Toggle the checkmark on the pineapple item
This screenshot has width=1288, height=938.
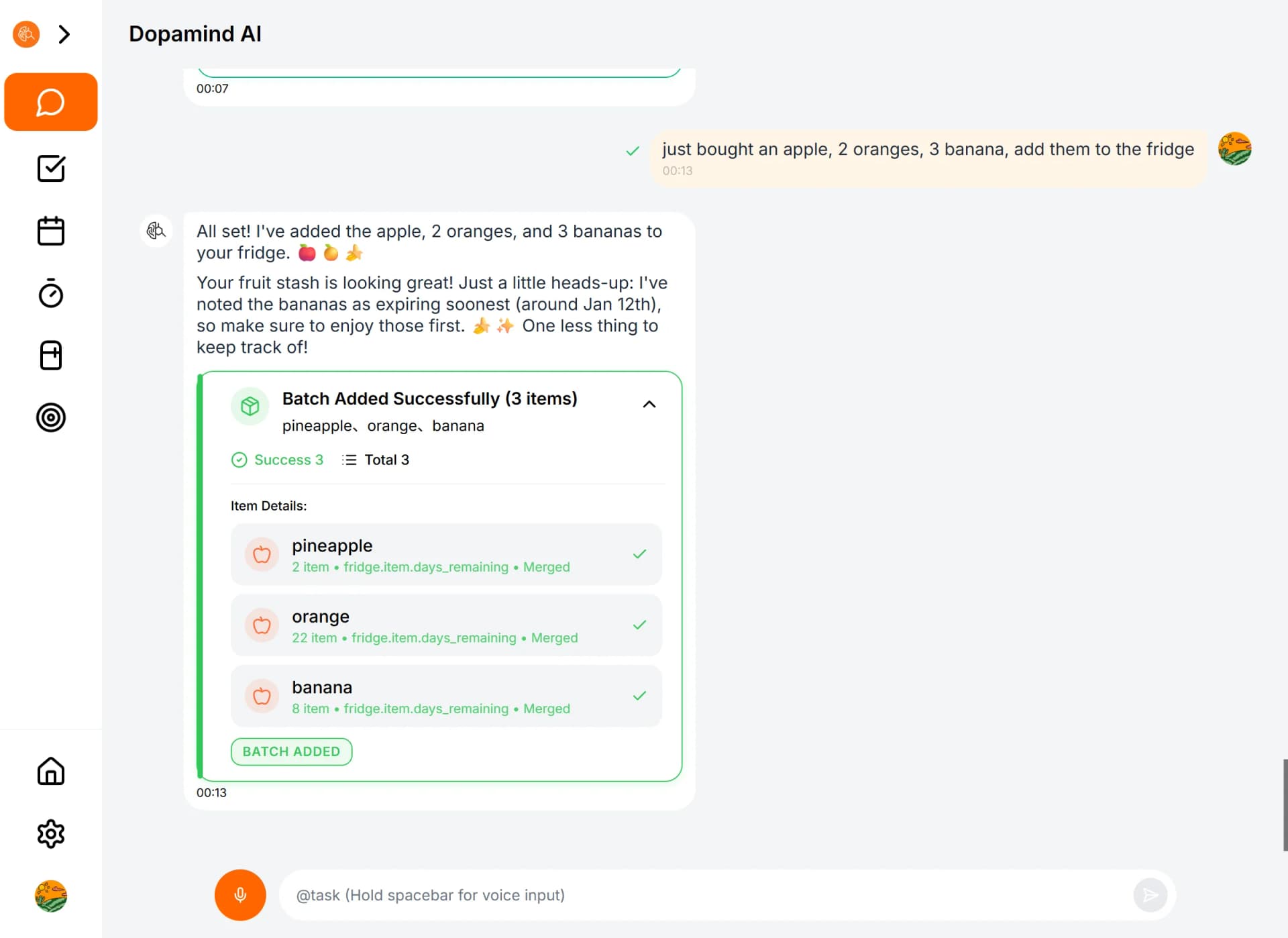(639, 554)
